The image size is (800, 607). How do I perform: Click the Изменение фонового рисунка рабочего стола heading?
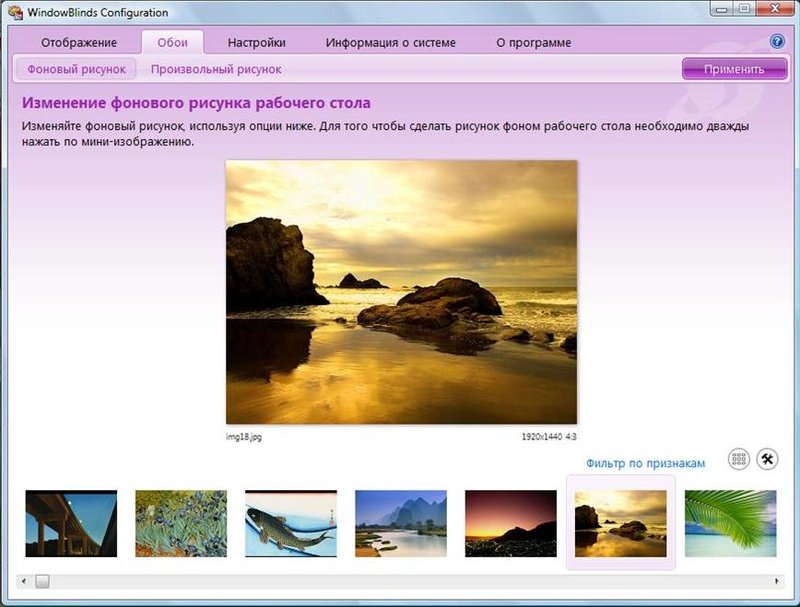pyautogui.click(x=196, y=103)
